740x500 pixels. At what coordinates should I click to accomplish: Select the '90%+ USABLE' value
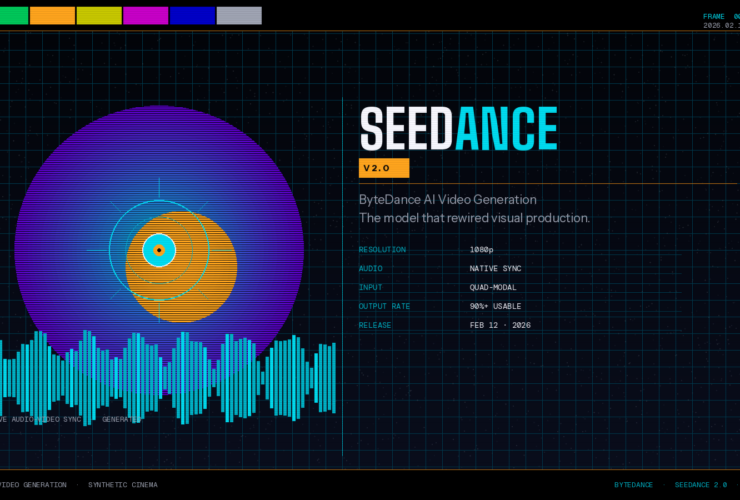[495, 306]
